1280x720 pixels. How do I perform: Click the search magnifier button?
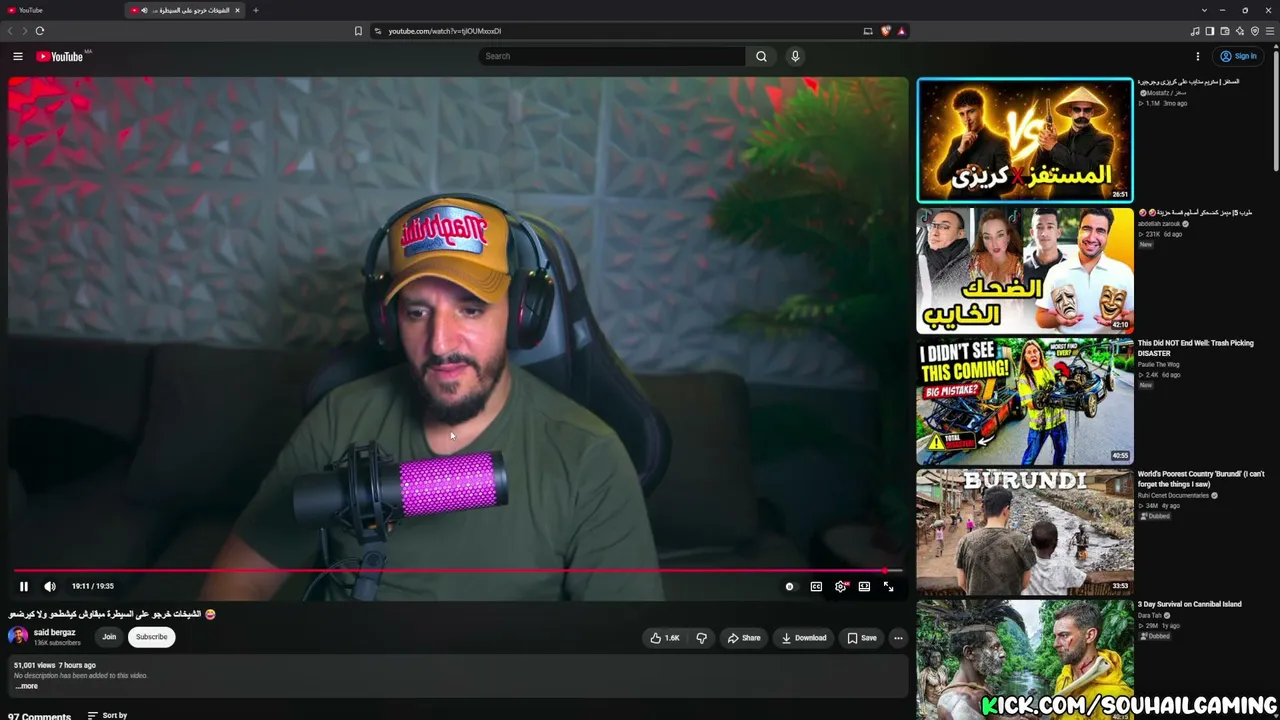(761, 56)
